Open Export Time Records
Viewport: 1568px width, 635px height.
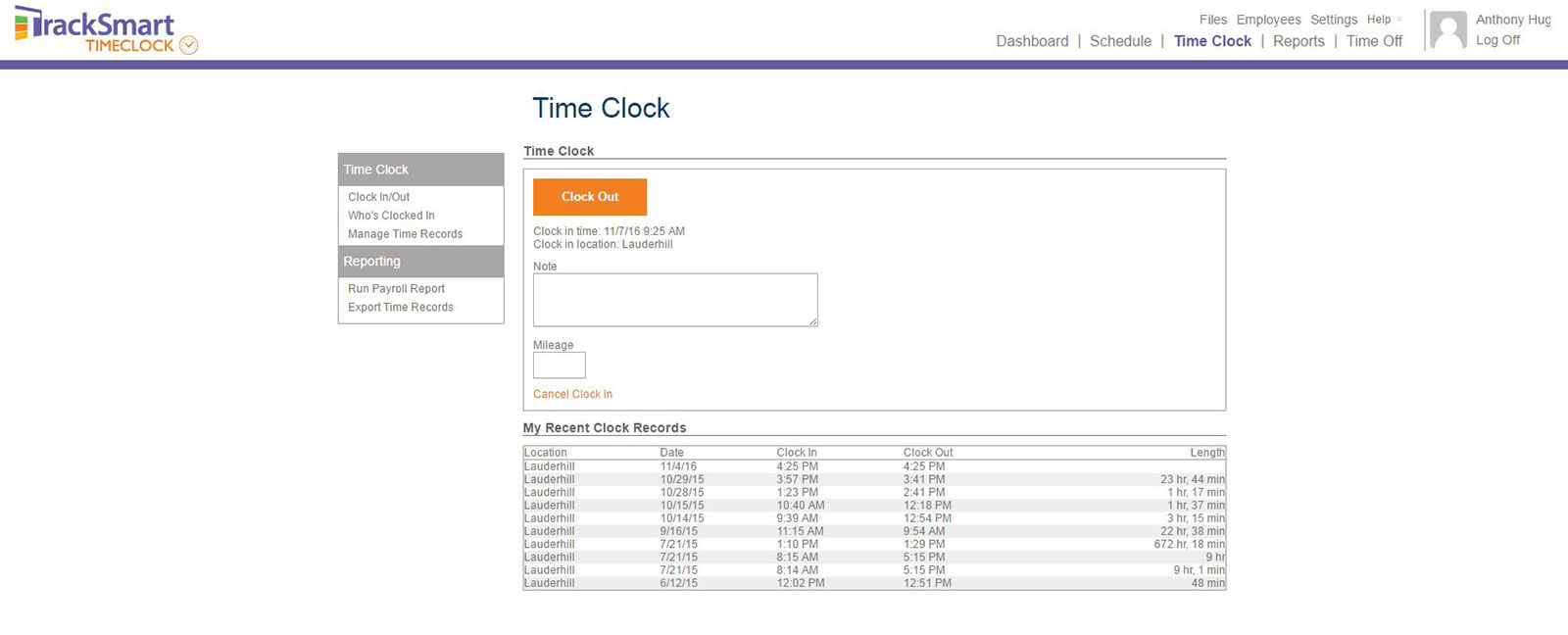400,308
